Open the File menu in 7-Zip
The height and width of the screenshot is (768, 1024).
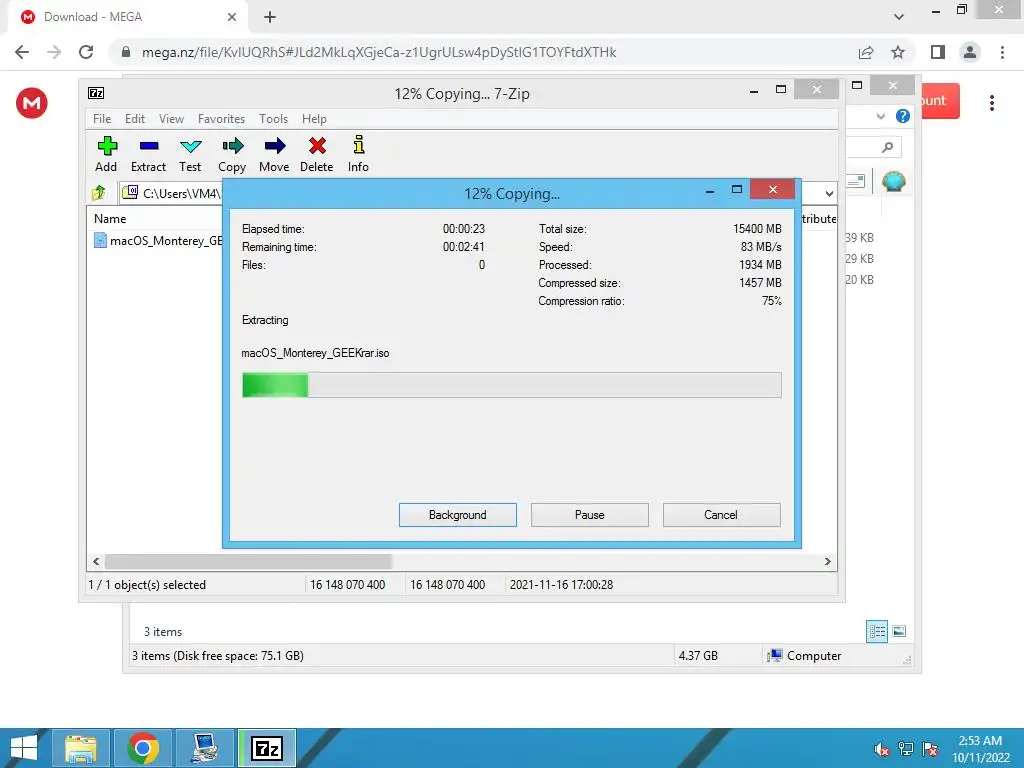click(102, 119)
